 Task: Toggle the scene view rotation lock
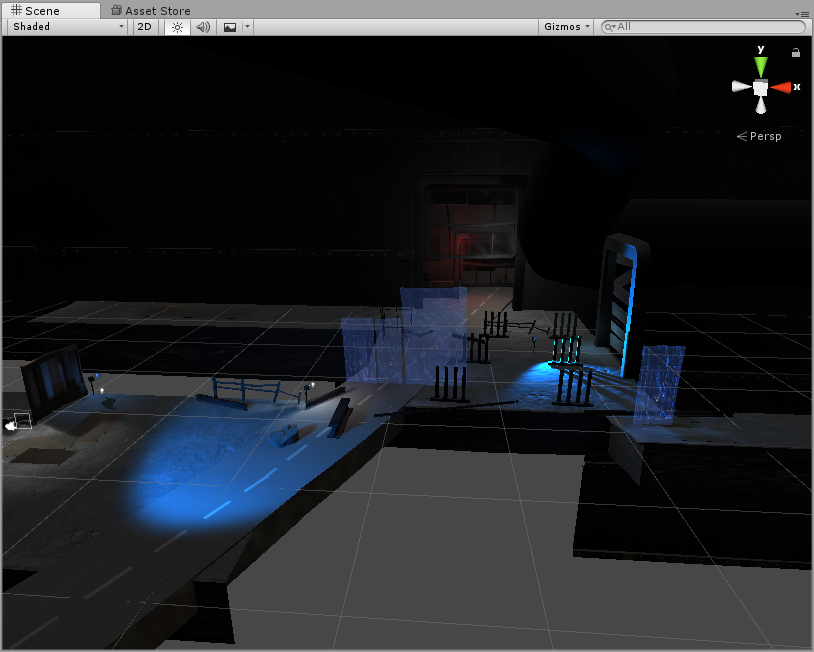[796, 52]
